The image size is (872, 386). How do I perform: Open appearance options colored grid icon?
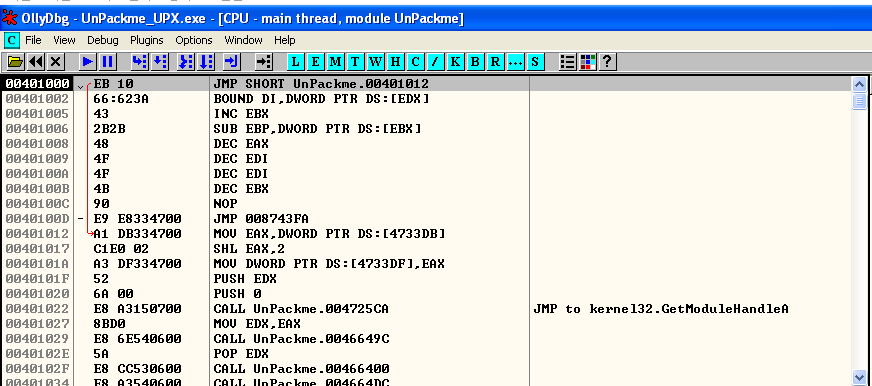click(588, 62)
